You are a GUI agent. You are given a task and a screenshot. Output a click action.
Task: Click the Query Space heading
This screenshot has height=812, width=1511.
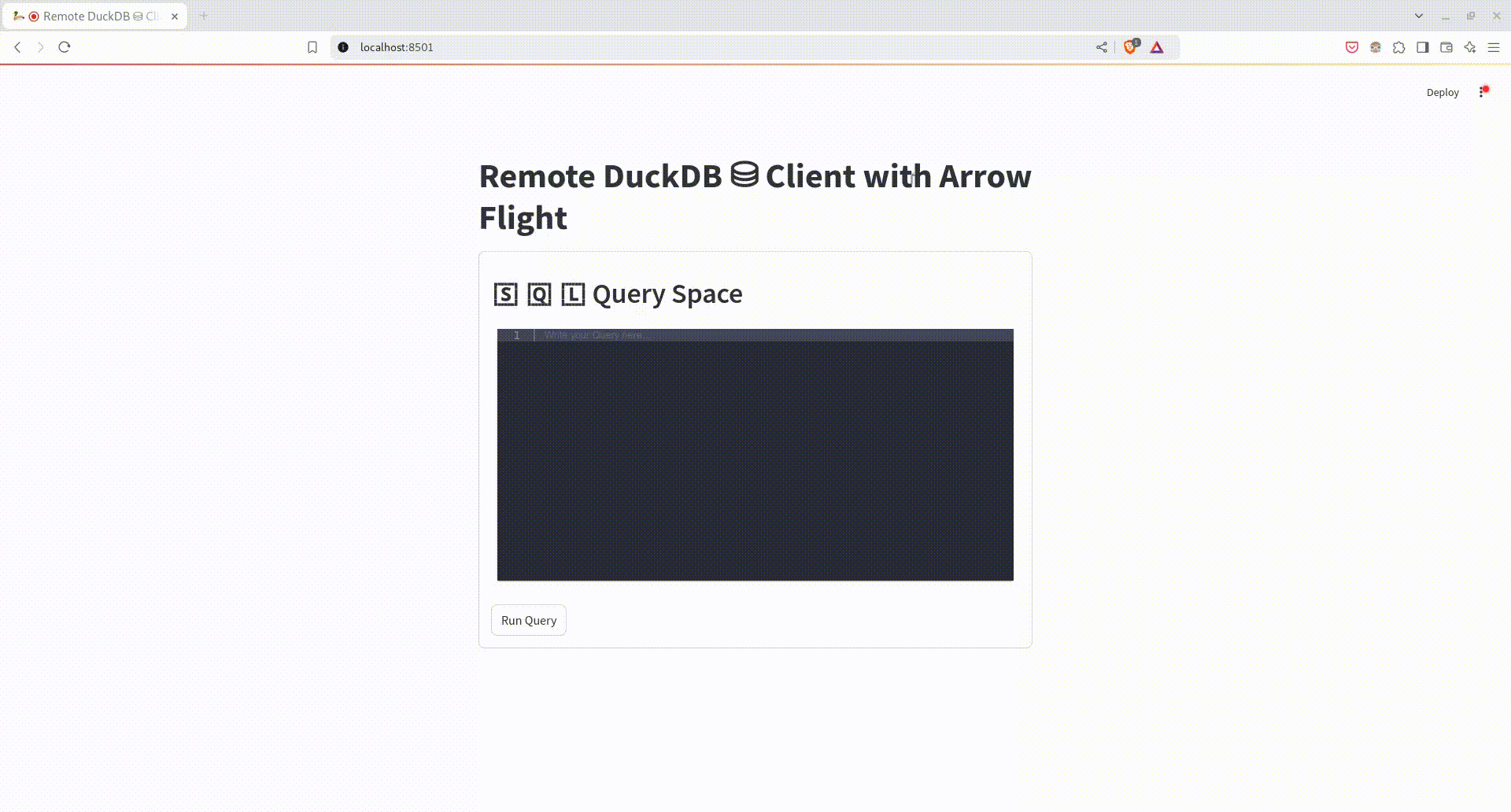tap(619, 293)
